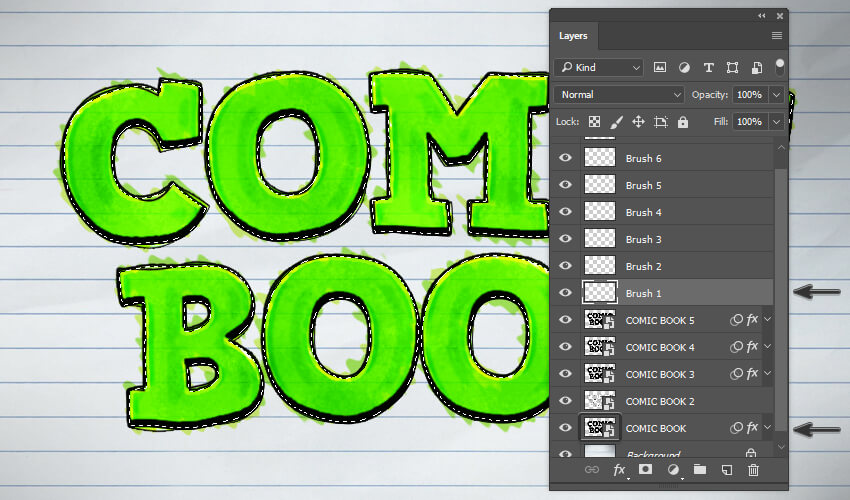Create new fill or adjustment layer
850x500 pixels.
pos(673,470)
